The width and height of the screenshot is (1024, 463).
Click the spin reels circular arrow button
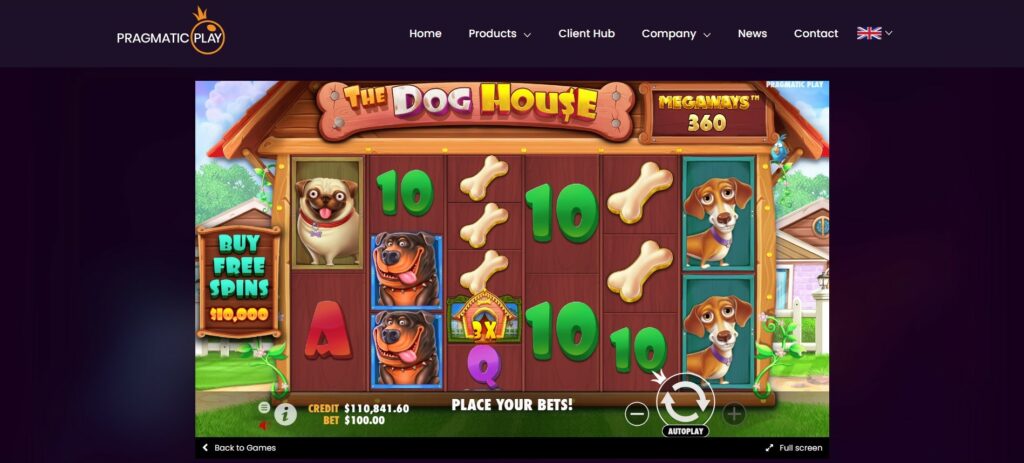[x=685, y=399]
